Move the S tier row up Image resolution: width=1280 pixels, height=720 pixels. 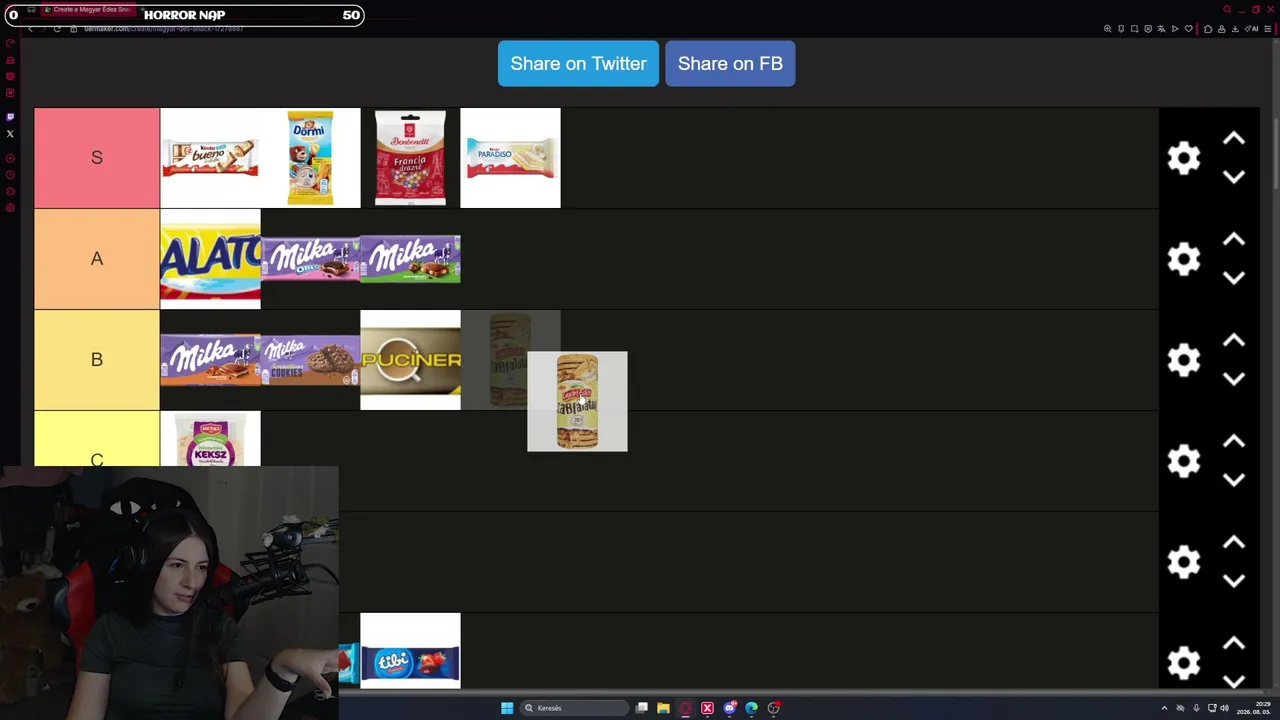(x=1234, y=139)
